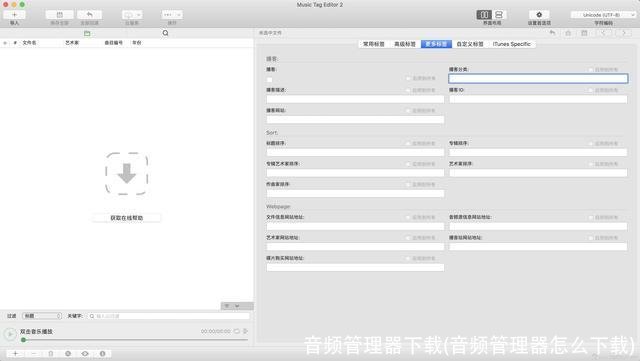Click the minus remove button in bottom bar
Viewport: 640px width, 361px height.
pyautogui.click(x=34, y=354)
